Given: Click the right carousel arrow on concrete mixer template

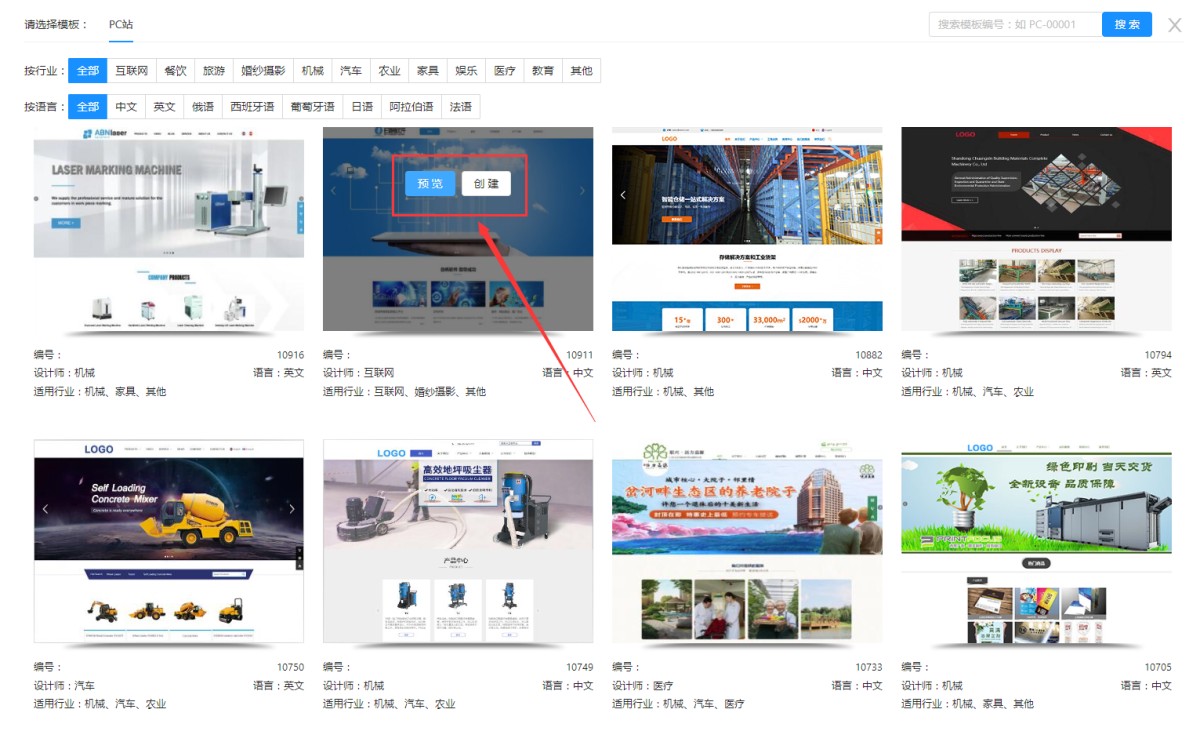Looking at the screenshot, I should 292,509.
